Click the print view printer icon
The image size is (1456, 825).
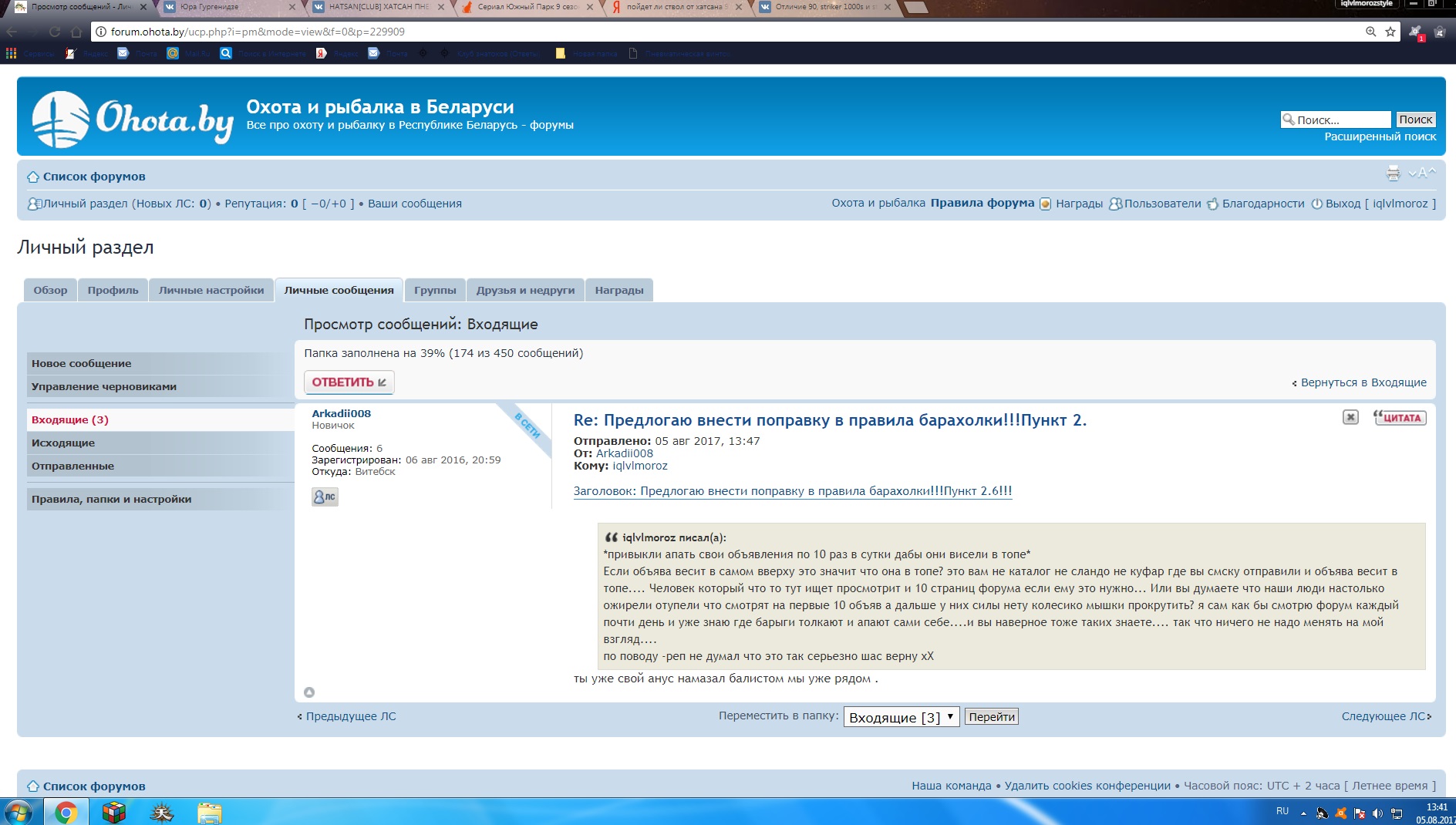tap(1393, 173)
